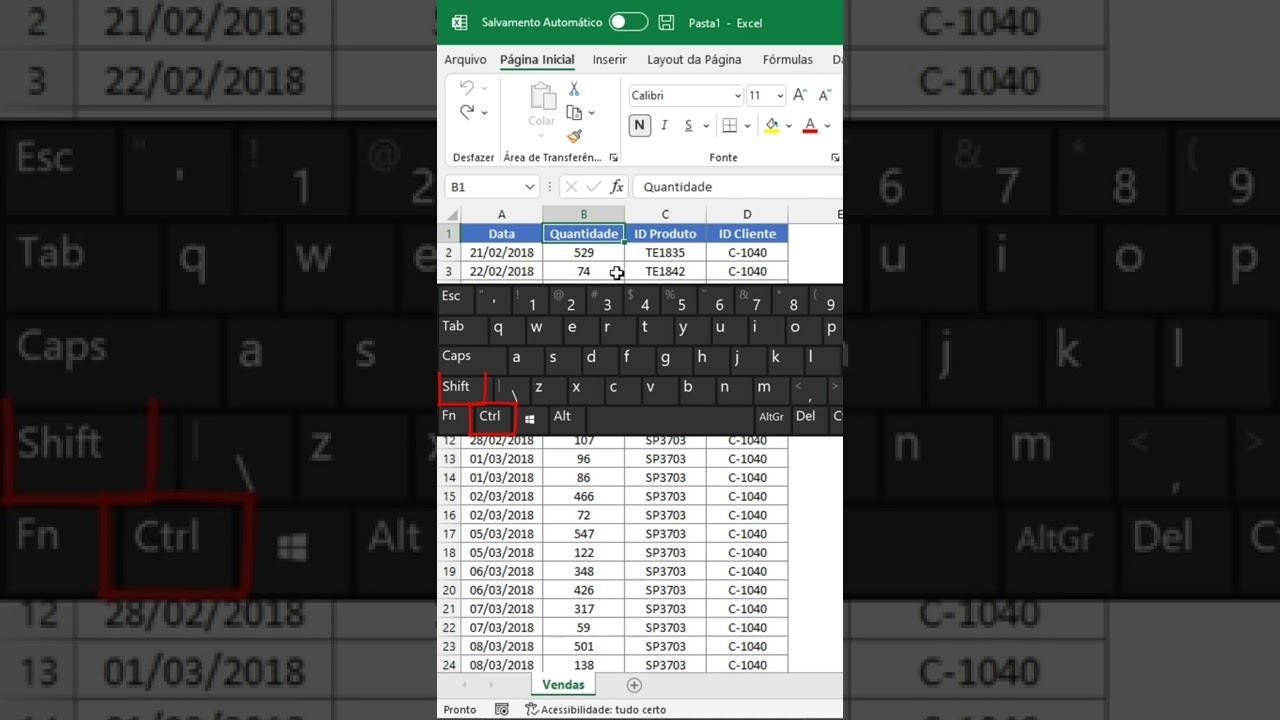This screenshot has height=720, width=1280.
Task: Click the Windows logo key on keyboard
Action: [530, 419]
